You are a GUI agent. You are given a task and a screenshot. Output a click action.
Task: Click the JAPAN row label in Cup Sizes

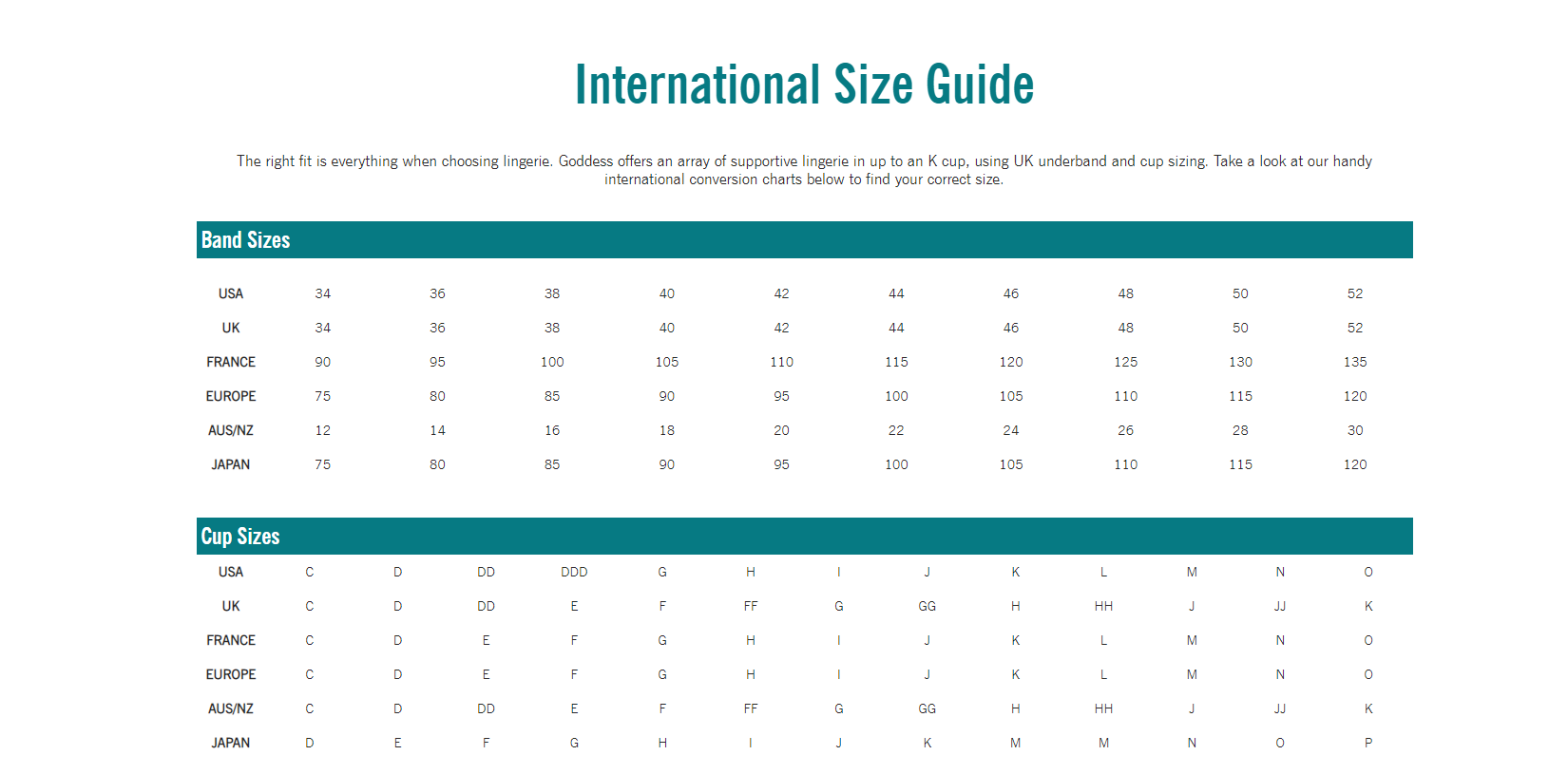pos(231,743)
